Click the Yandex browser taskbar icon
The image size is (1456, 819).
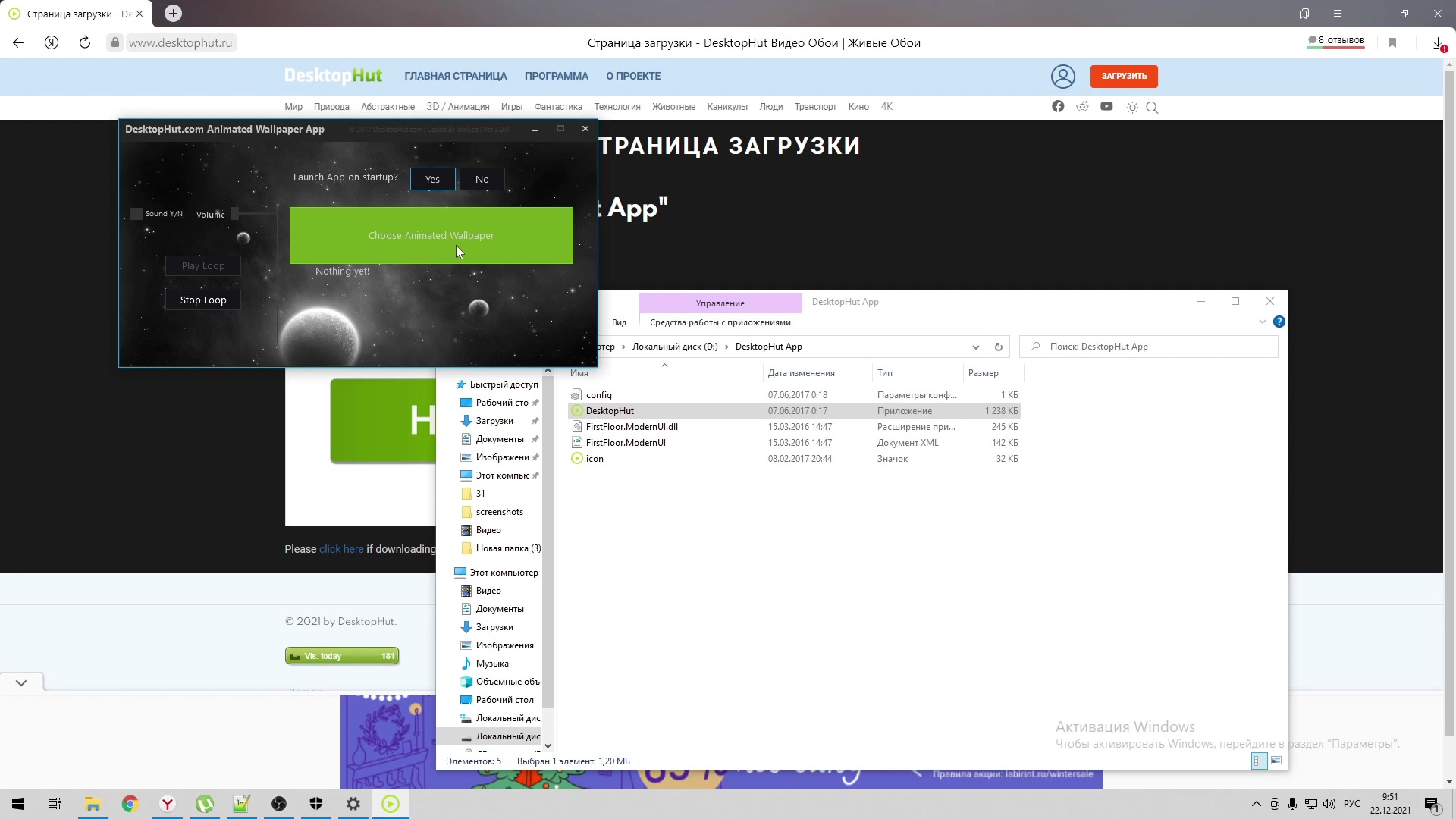coord(168,804)
